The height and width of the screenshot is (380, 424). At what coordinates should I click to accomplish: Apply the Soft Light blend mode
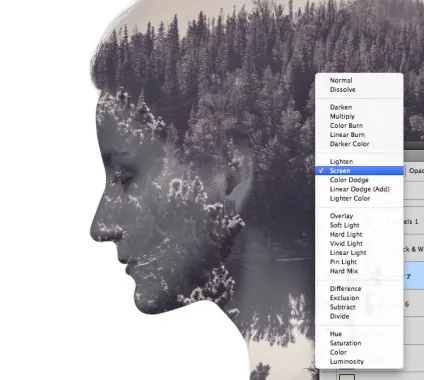coord(359,225)
